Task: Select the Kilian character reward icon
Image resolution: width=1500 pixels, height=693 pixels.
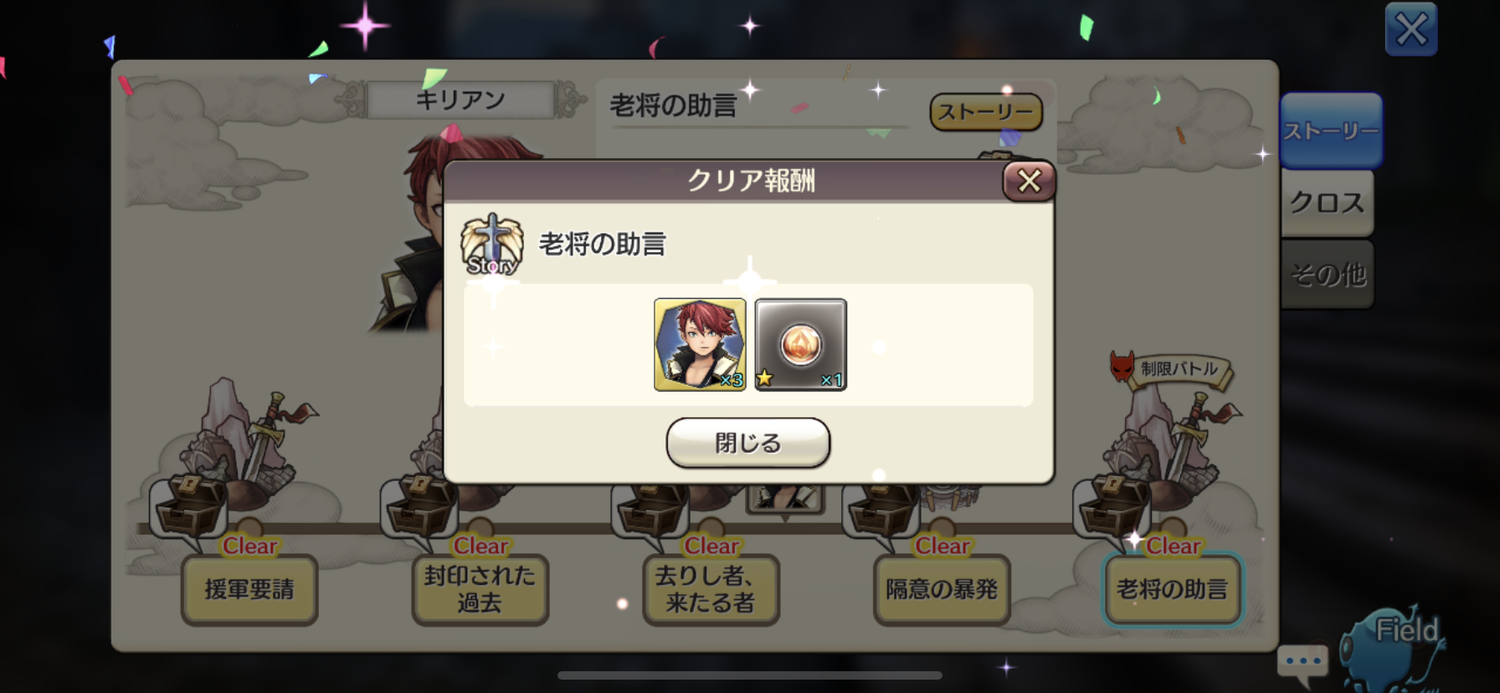Action: pos(700,344)
